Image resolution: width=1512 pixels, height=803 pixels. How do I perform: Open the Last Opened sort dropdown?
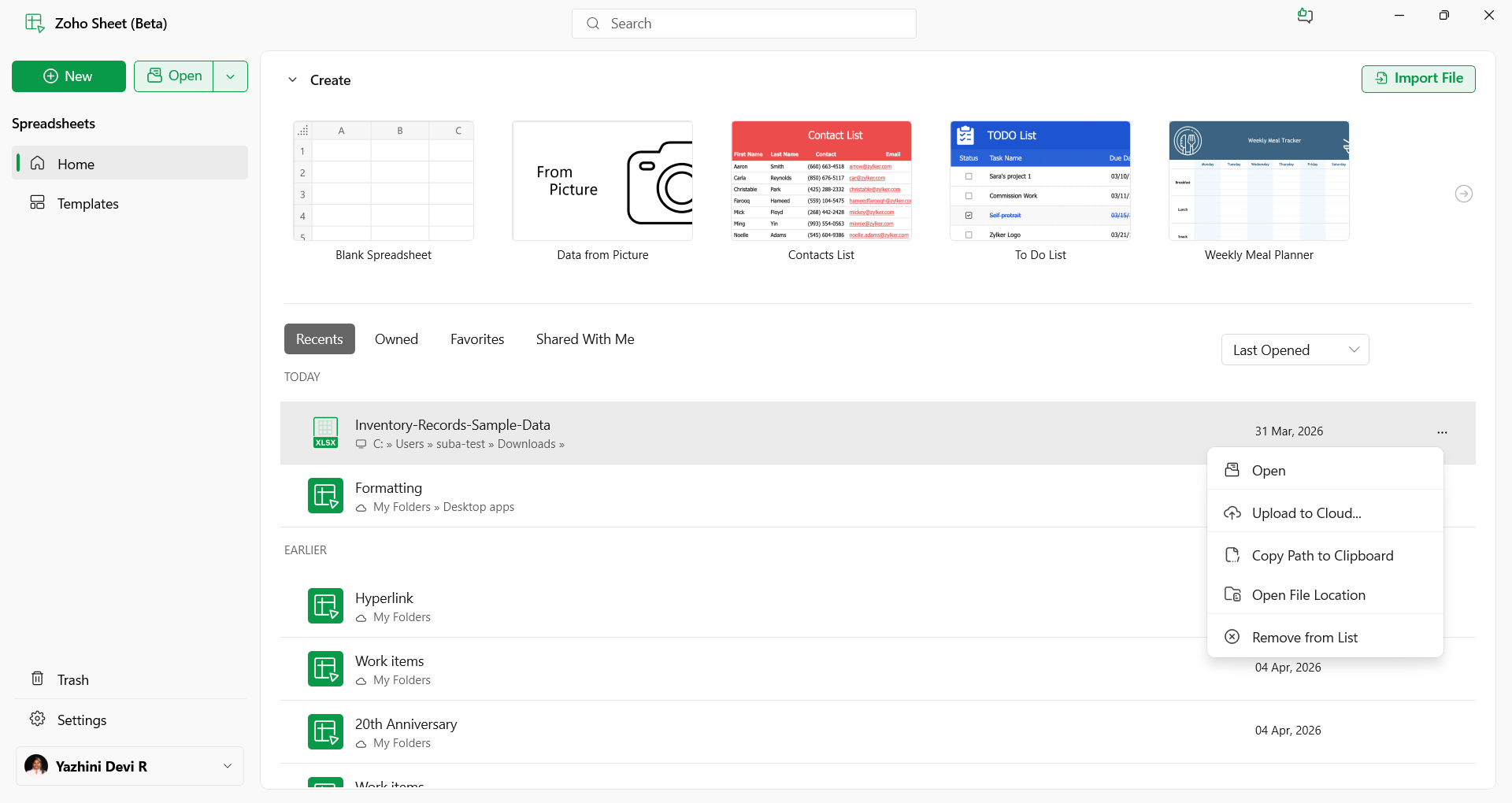click(x=1295, y=350)
